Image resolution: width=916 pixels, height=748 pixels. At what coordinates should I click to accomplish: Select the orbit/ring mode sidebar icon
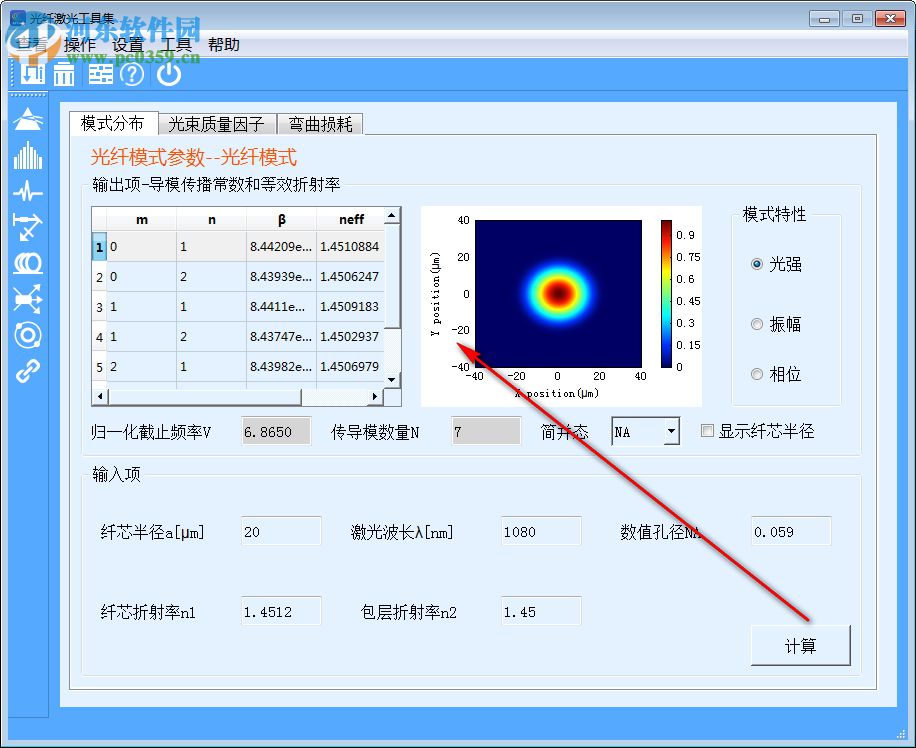pyautogui.click(x=27, y=336)
